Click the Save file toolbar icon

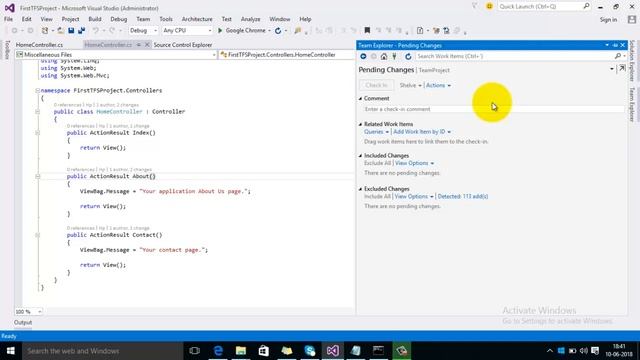point(71,31)
